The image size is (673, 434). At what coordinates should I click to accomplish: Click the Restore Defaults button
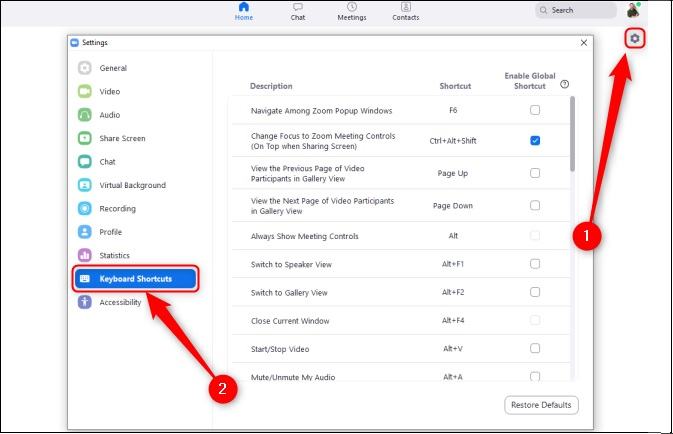click(x=541, y=405)
